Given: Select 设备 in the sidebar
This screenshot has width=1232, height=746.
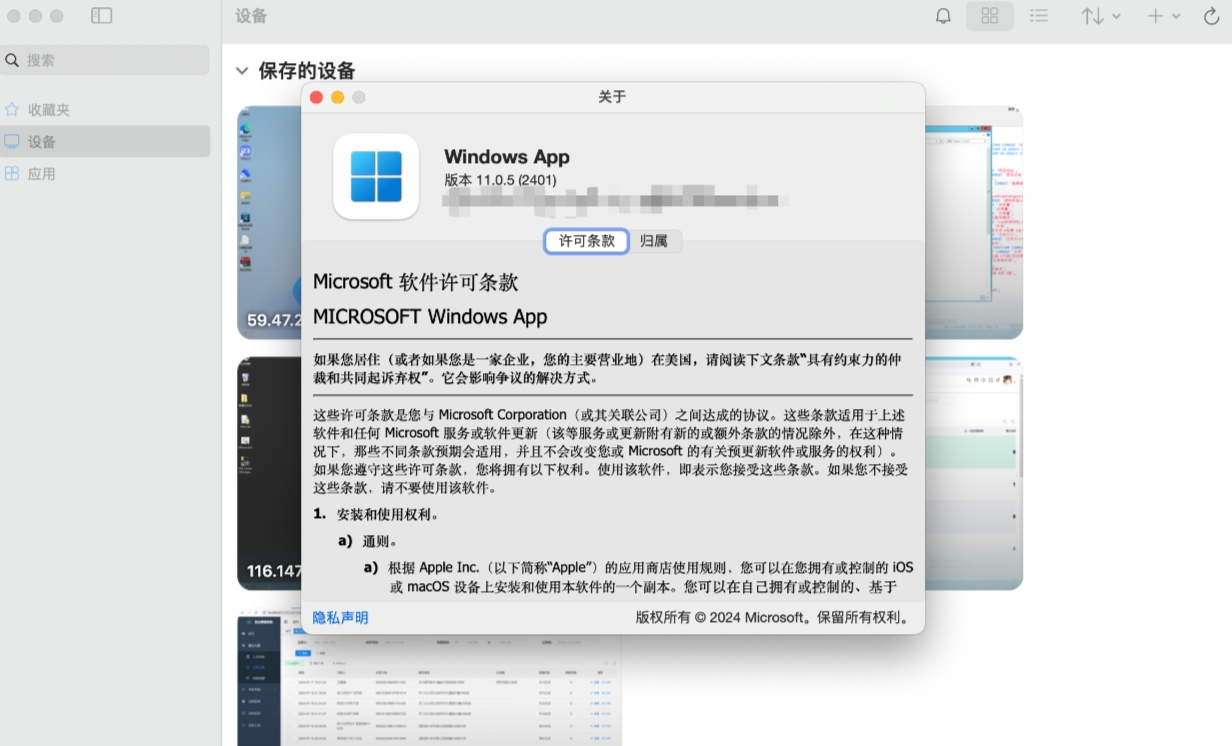Looking at the screenshot, I should (105, 142).
